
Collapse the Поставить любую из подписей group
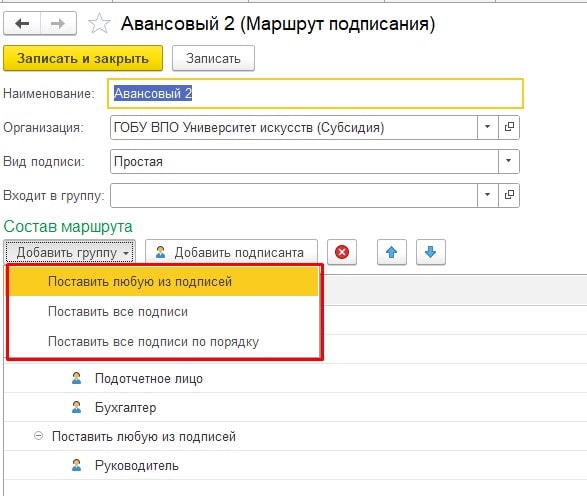tap(38, 436)
